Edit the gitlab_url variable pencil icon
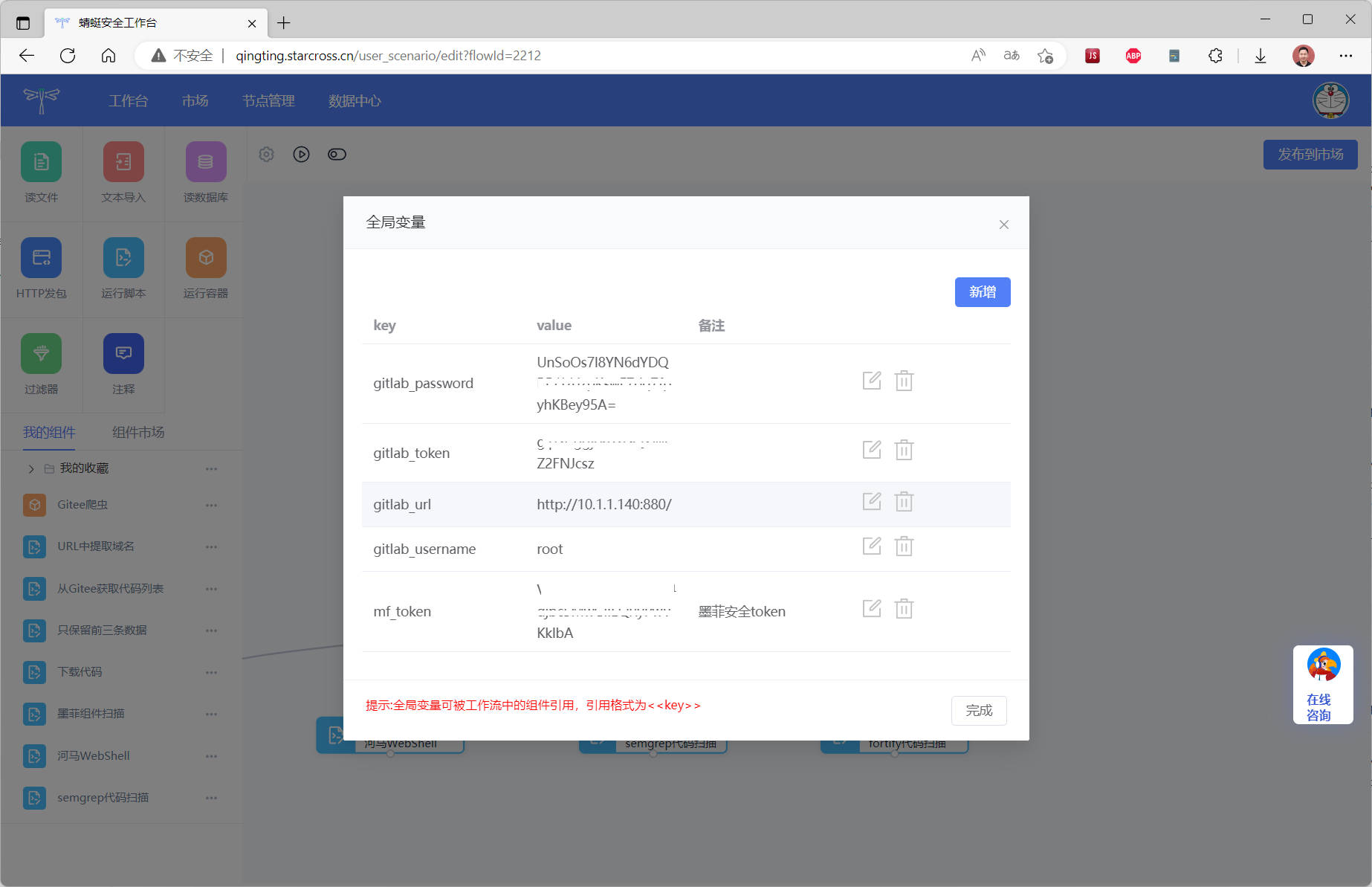This screenshot has width=1372, height=887. 871,501
